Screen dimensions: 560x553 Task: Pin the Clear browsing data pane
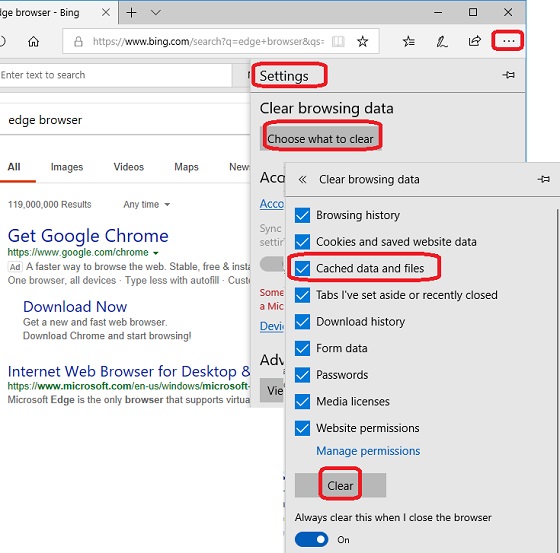544,179
